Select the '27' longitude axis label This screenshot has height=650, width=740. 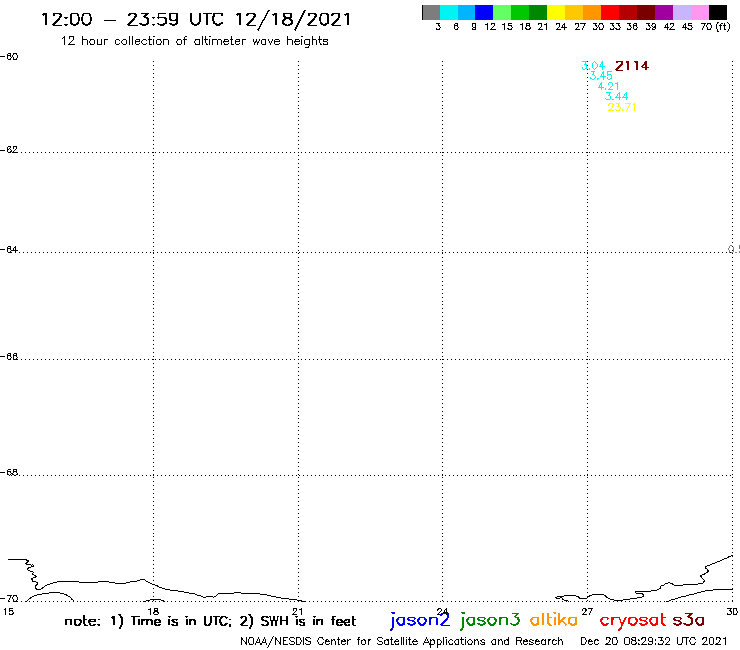[587, 612]
